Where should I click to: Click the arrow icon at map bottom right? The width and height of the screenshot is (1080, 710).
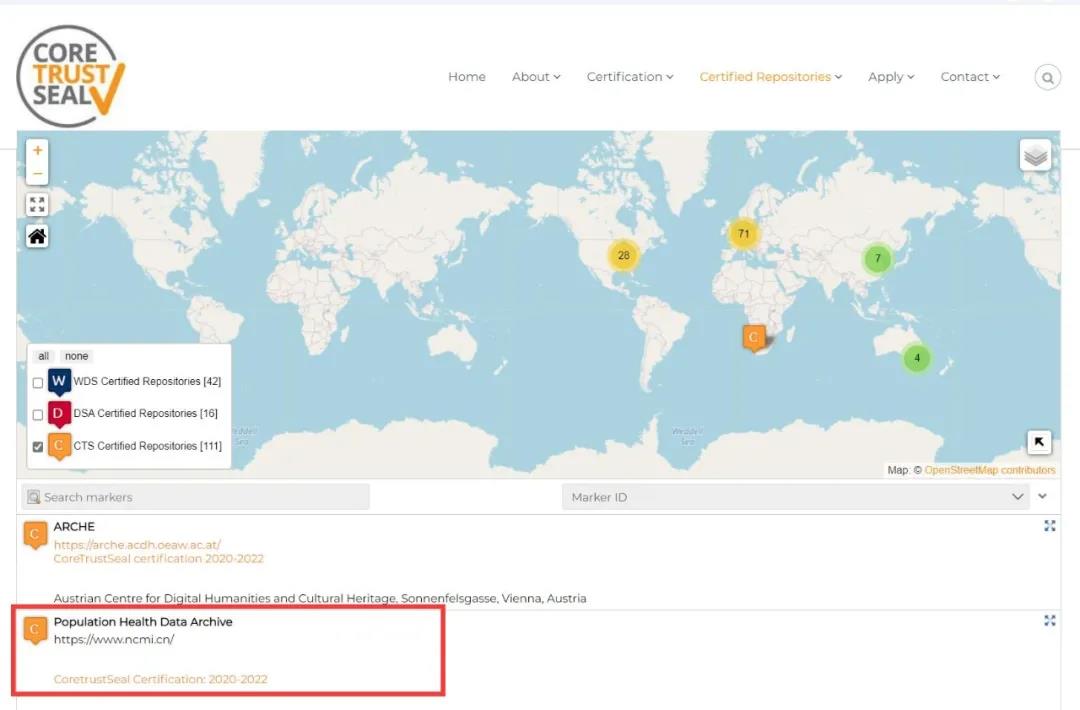tap(1039, 442)
